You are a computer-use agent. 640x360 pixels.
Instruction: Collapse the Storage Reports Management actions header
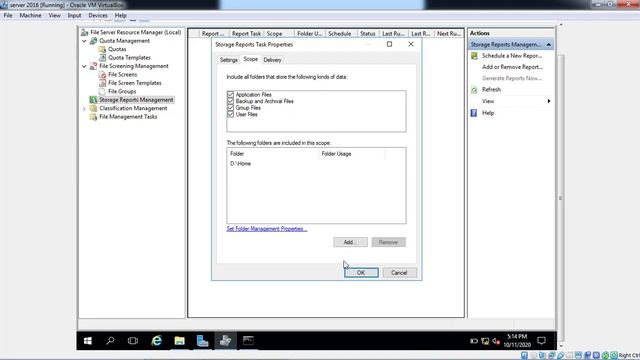point(549,44)
